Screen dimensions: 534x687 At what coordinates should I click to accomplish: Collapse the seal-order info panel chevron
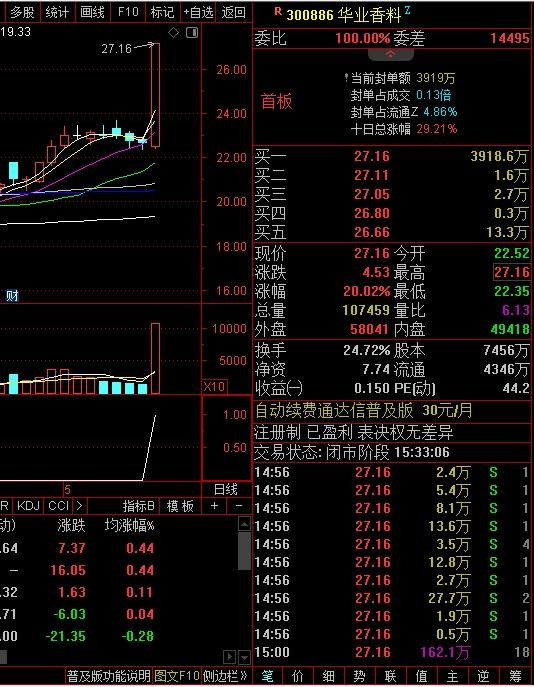[x=390, y=54]
